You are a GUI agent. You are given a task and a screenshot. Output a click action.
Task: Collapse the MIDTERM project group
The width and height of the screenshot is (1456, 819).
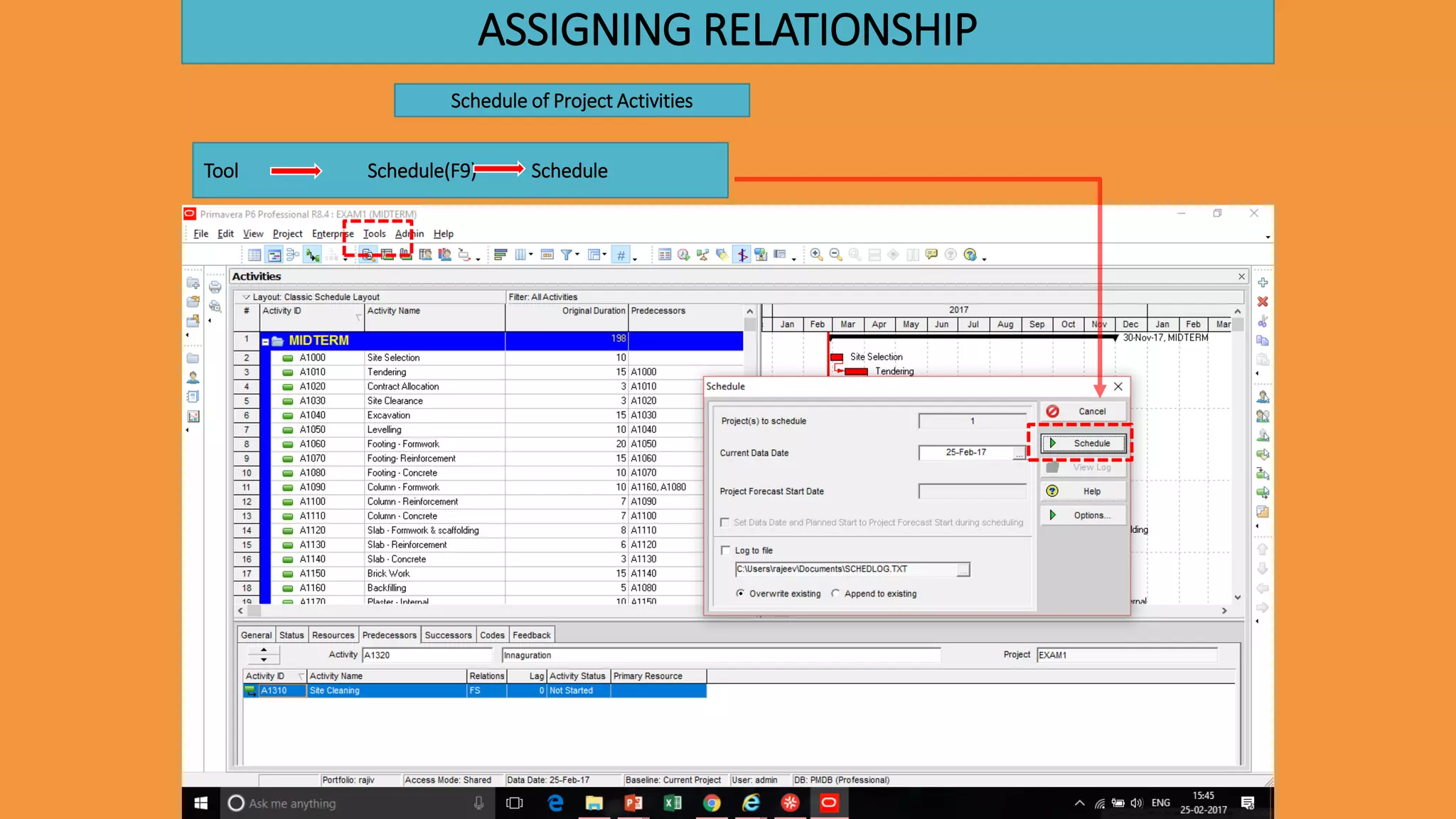(265, 342)
